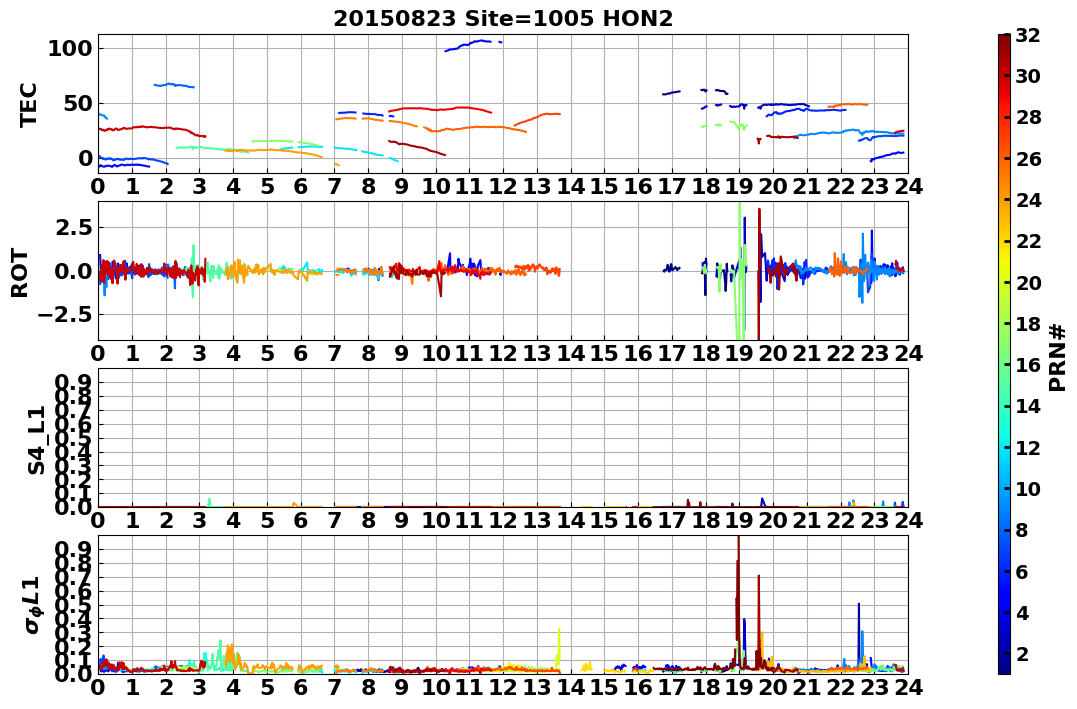Click the '2.5' tick on the ROT axis

(74, 227)
